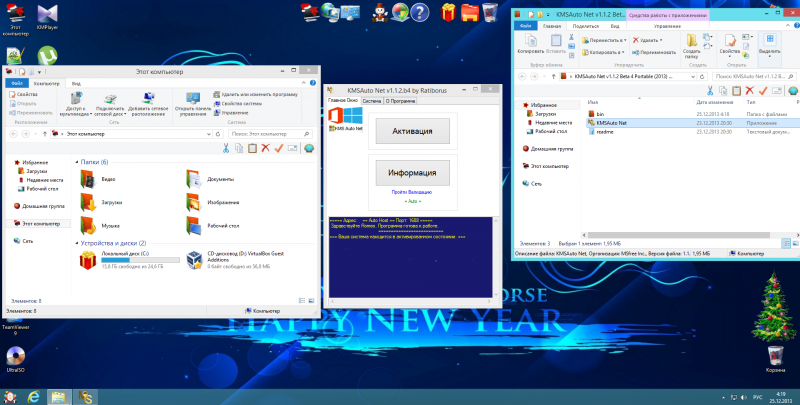Image resolution: width=800 pixels, height=405 pixels.
Task: Open the UltraISO desktop shortcut
Action: tap(16, 360)
